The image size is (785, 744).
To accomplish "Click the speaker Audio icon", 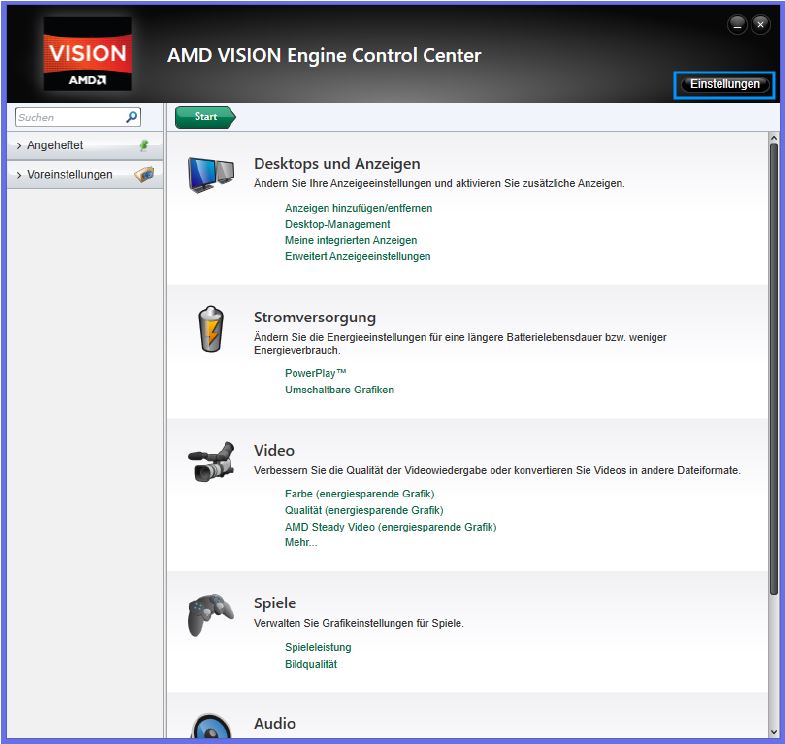I will 211,725.
